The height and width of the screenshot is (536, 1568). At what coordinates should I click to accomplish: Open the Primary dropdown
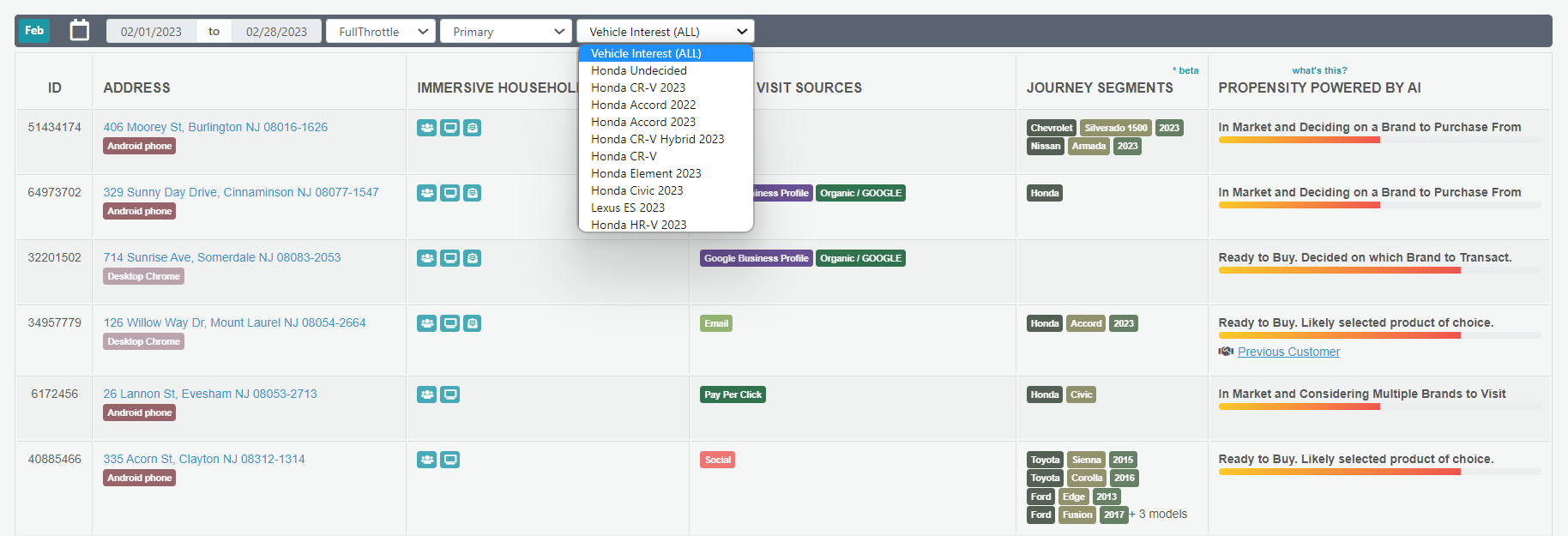(506, 32)
